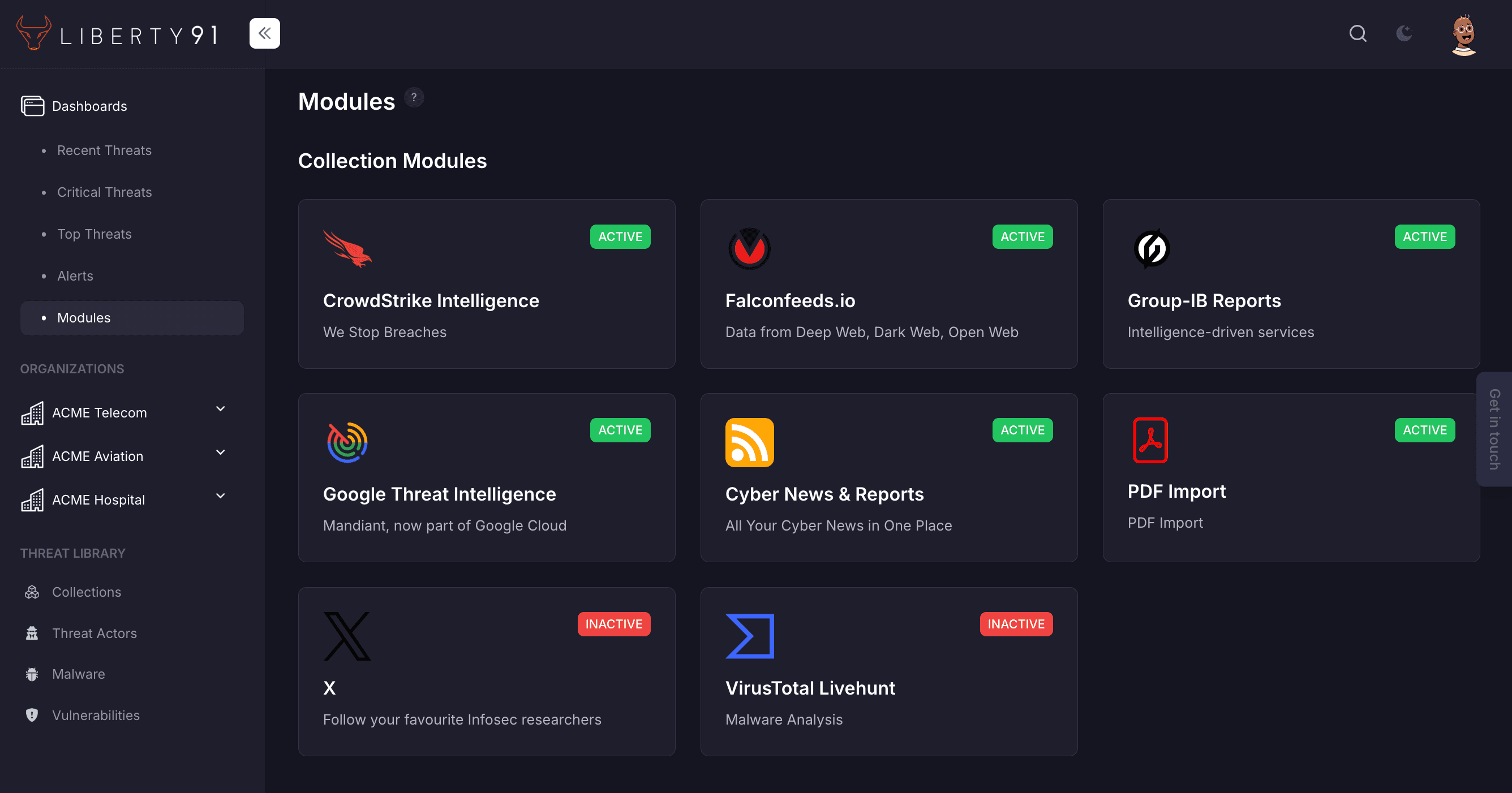The width and height of the screenshot is (1512, 793).
Task: Click the Falconfeeds.io logo
Action: pyautogui.click(x=749, y=249)
